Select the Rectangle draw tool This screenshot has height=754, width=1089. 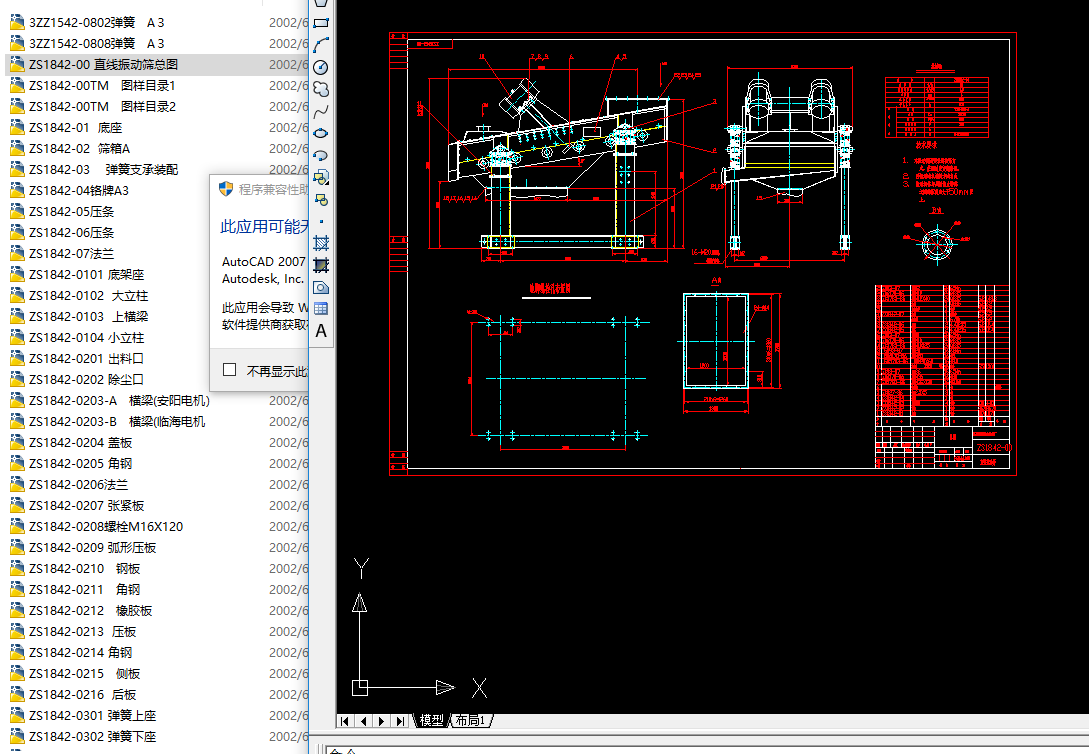(321, 22)
